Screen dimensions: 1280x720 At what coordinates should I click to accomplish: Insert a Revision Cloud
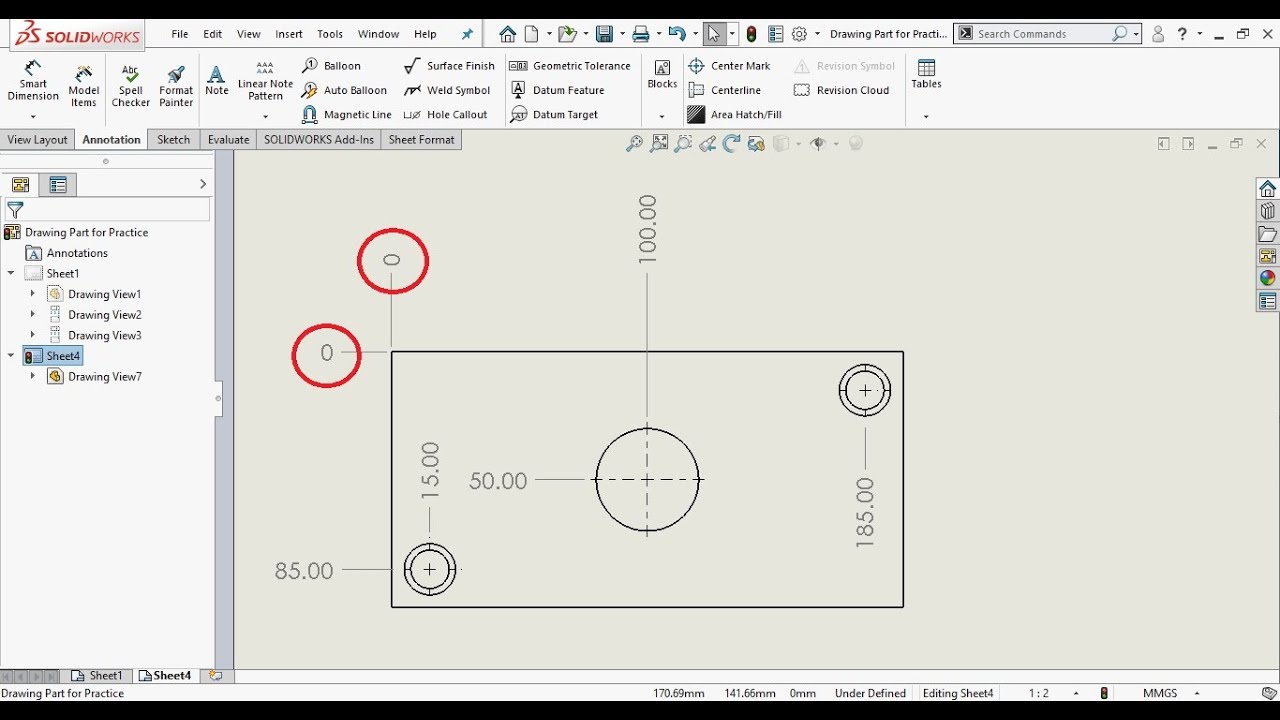click(841, 90)
